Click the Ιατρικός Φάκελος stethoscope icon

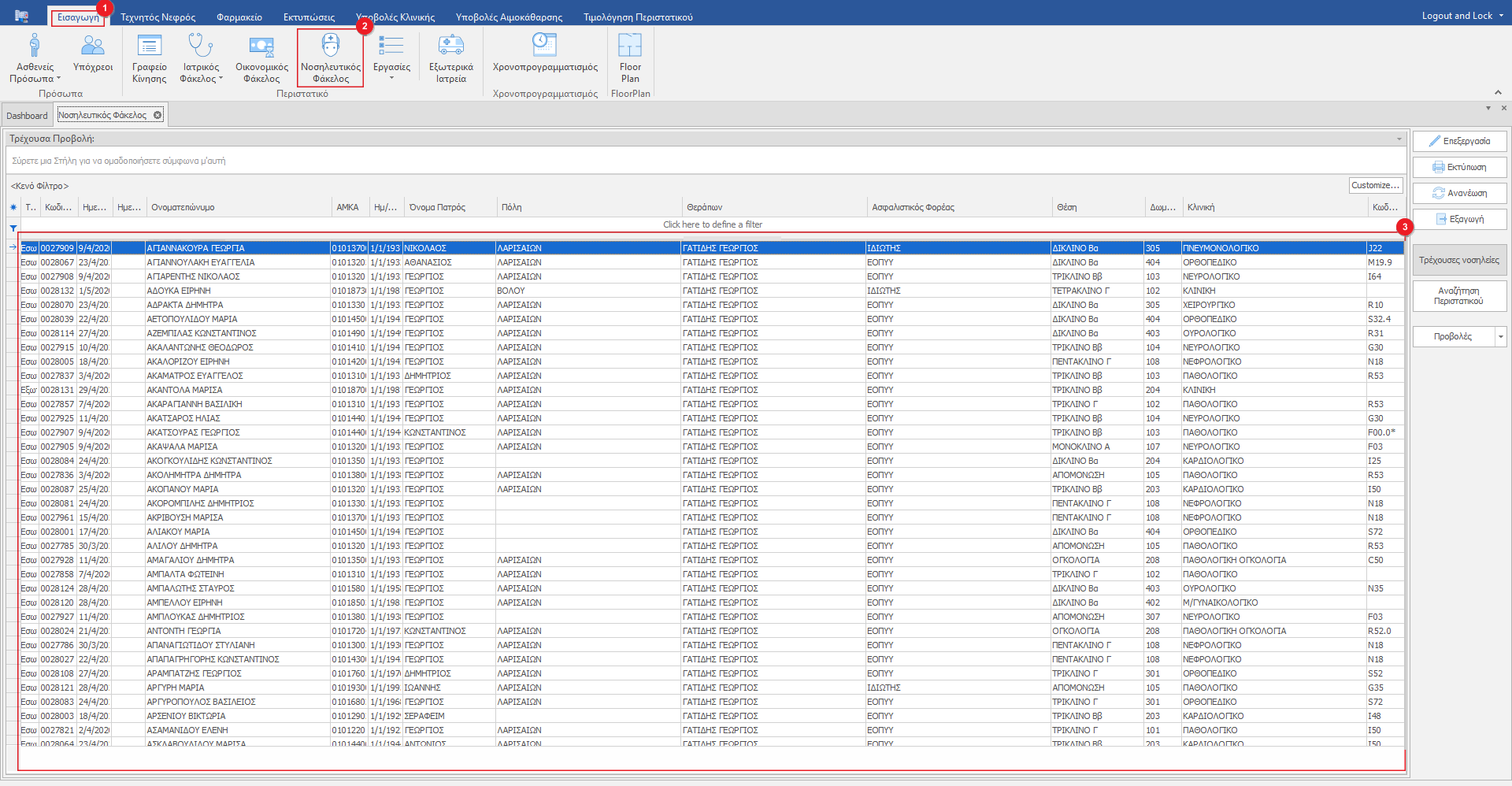[x=201, y=47]
